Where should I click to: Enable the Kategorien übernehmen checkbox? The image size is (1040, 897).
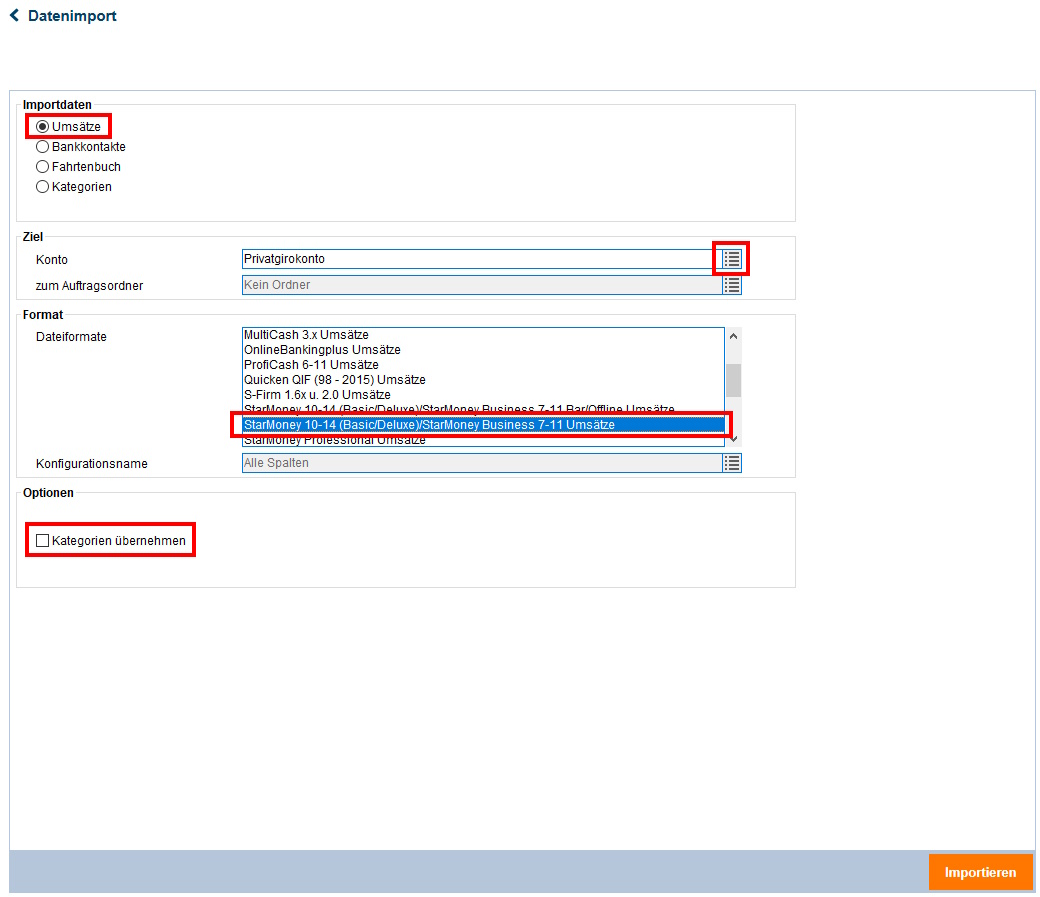pyautogui.click(x=42, y=541)
